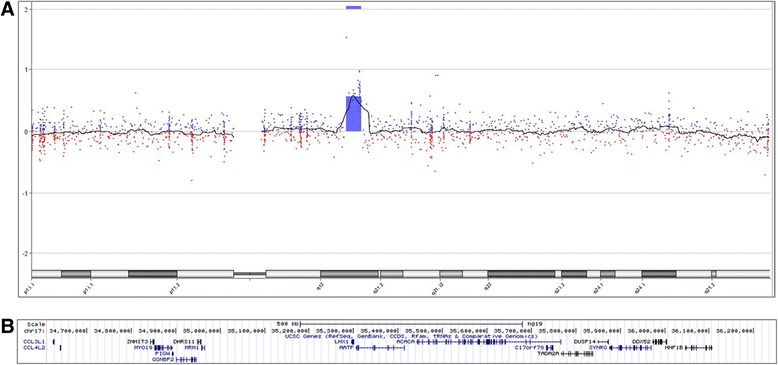Select the DHRS11 gene label
Viewport: 778px width, 365px height.
coord(183,342)
